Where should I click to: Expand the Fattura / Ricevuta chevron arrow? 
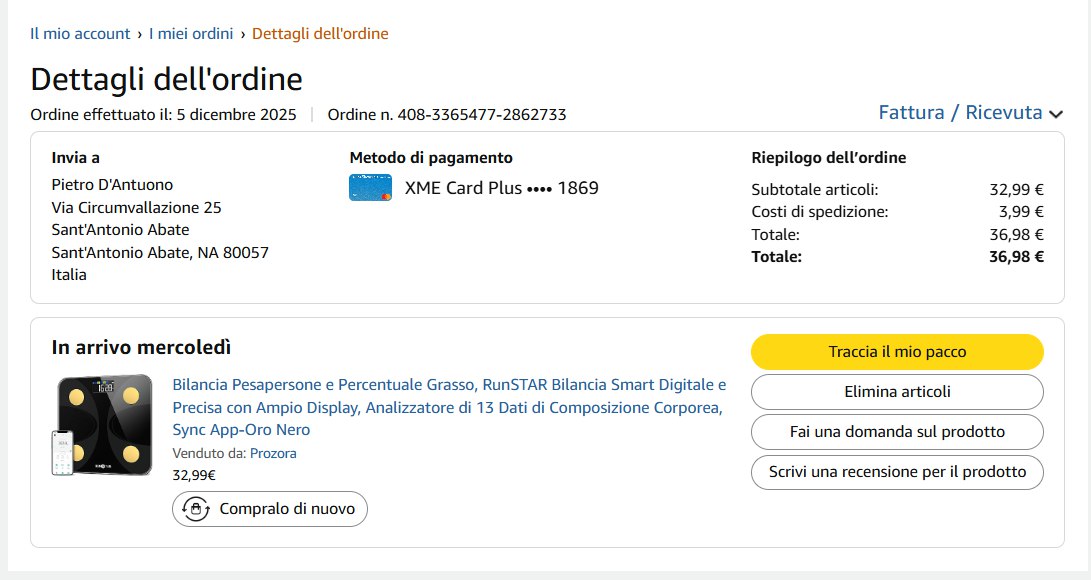point(1055,114)
